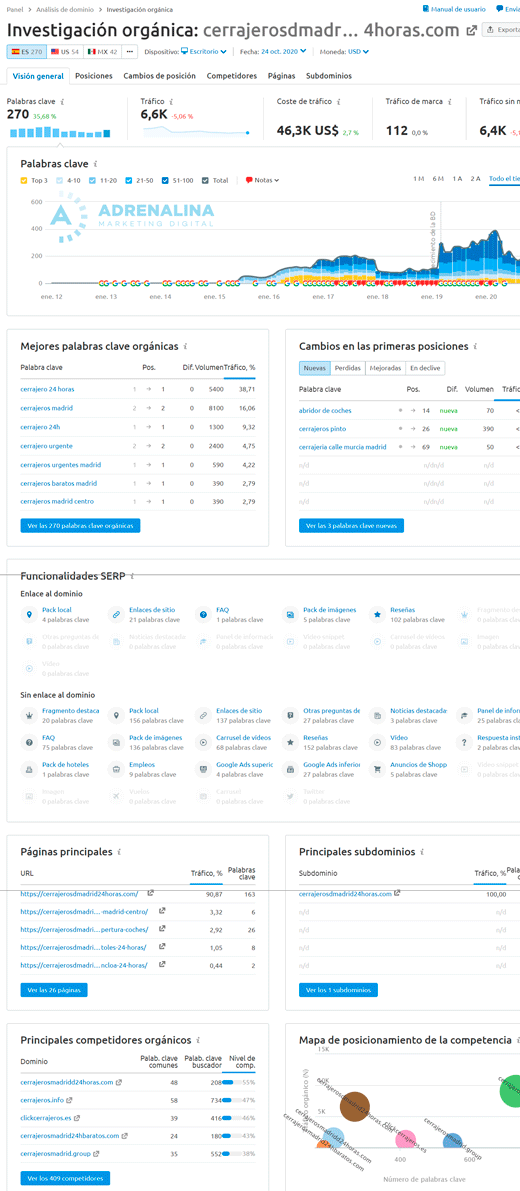
Task: Click Ver las 26 páginas button
Action: [x=54, y=990]
